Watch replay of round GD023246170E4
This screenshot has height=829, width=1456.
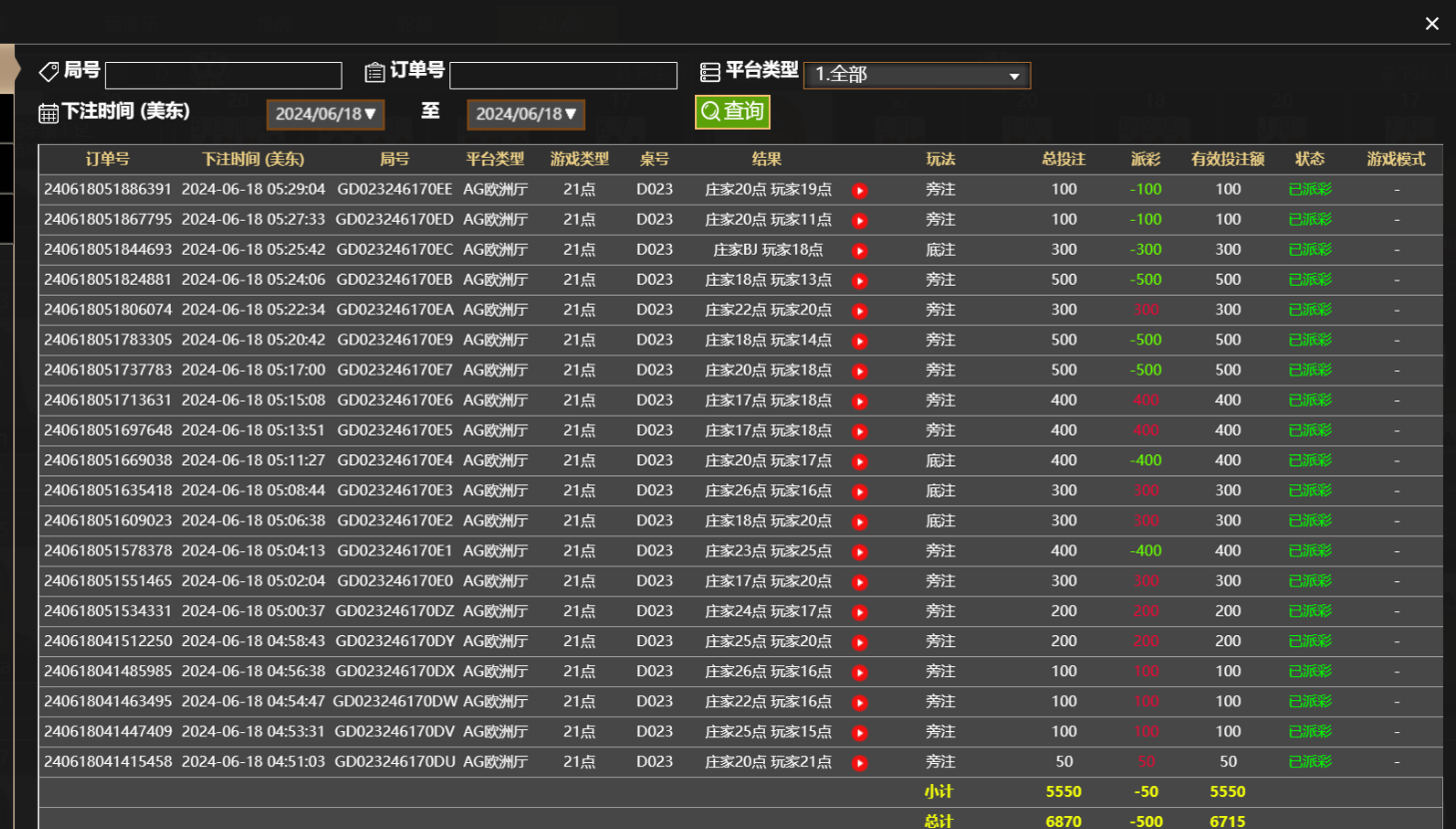(x=860, y=461)
